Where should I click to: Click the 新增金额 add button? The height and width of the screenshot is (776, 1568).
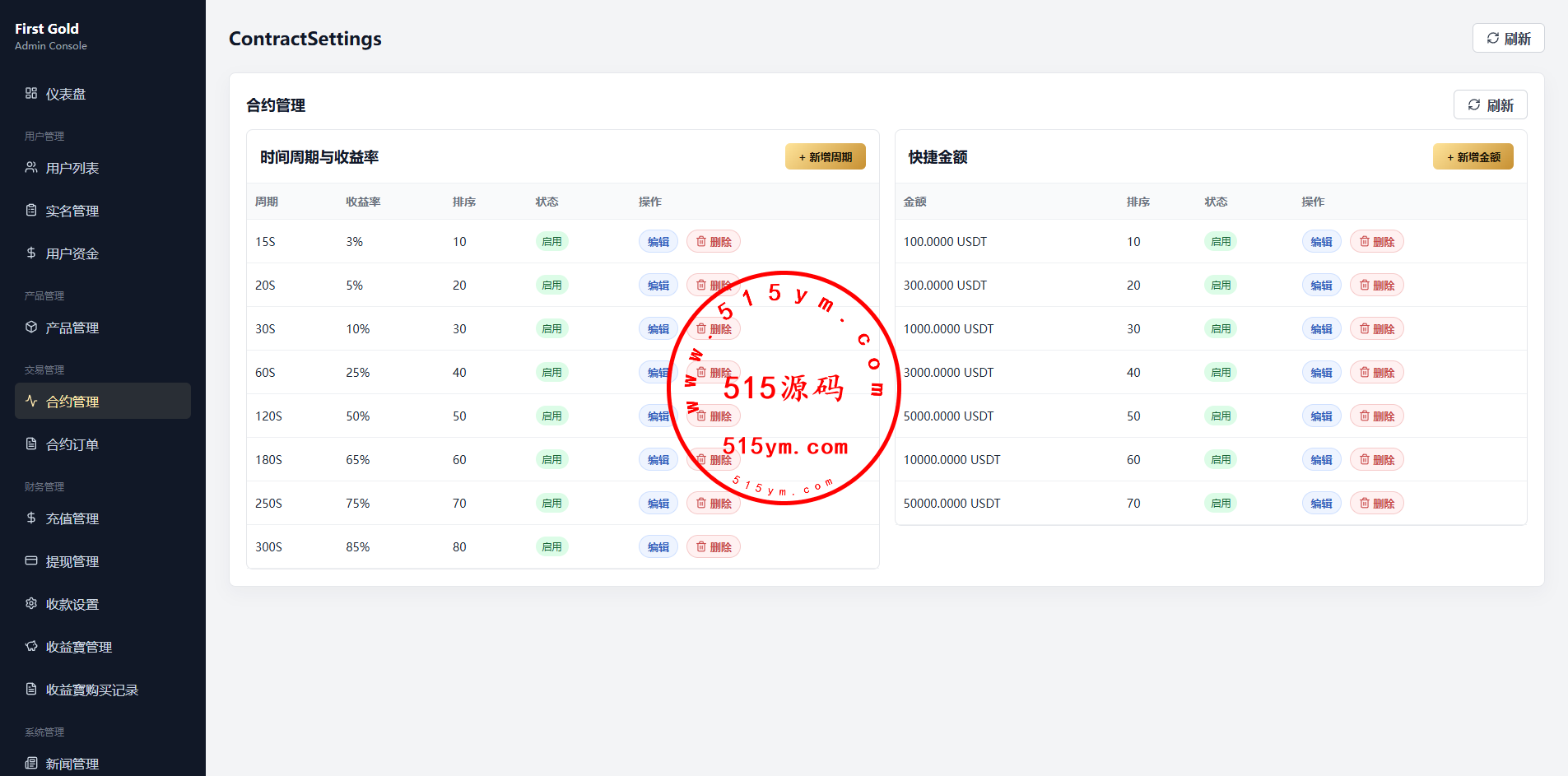coord(1473,156)
